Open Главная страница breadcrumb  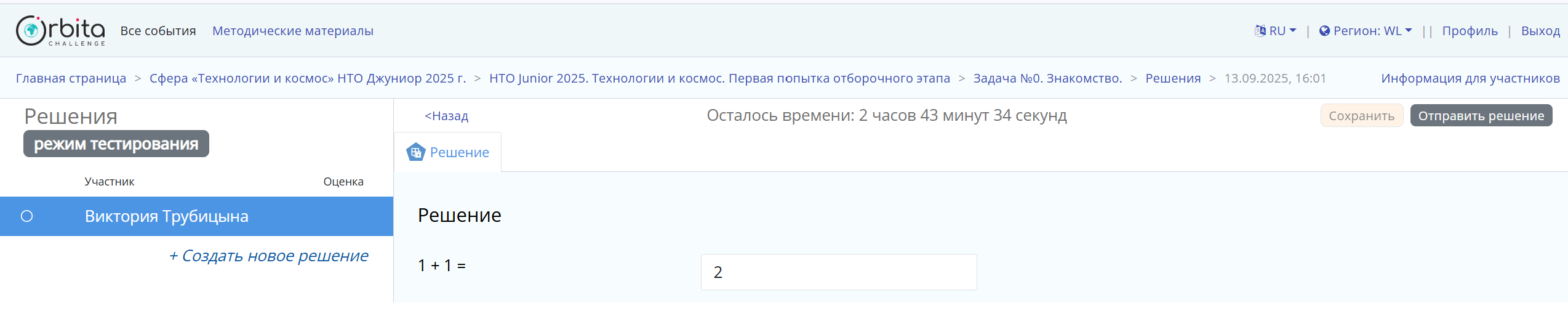[71, 78]
